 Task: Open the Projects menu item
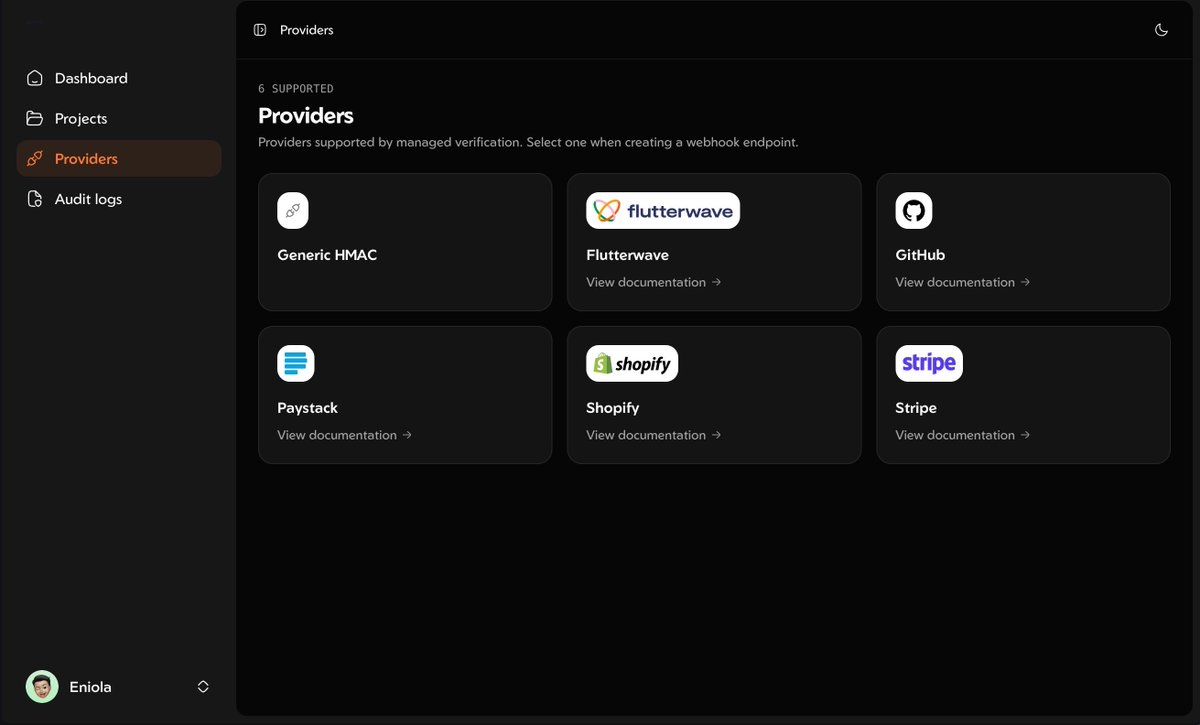point(119,118)
